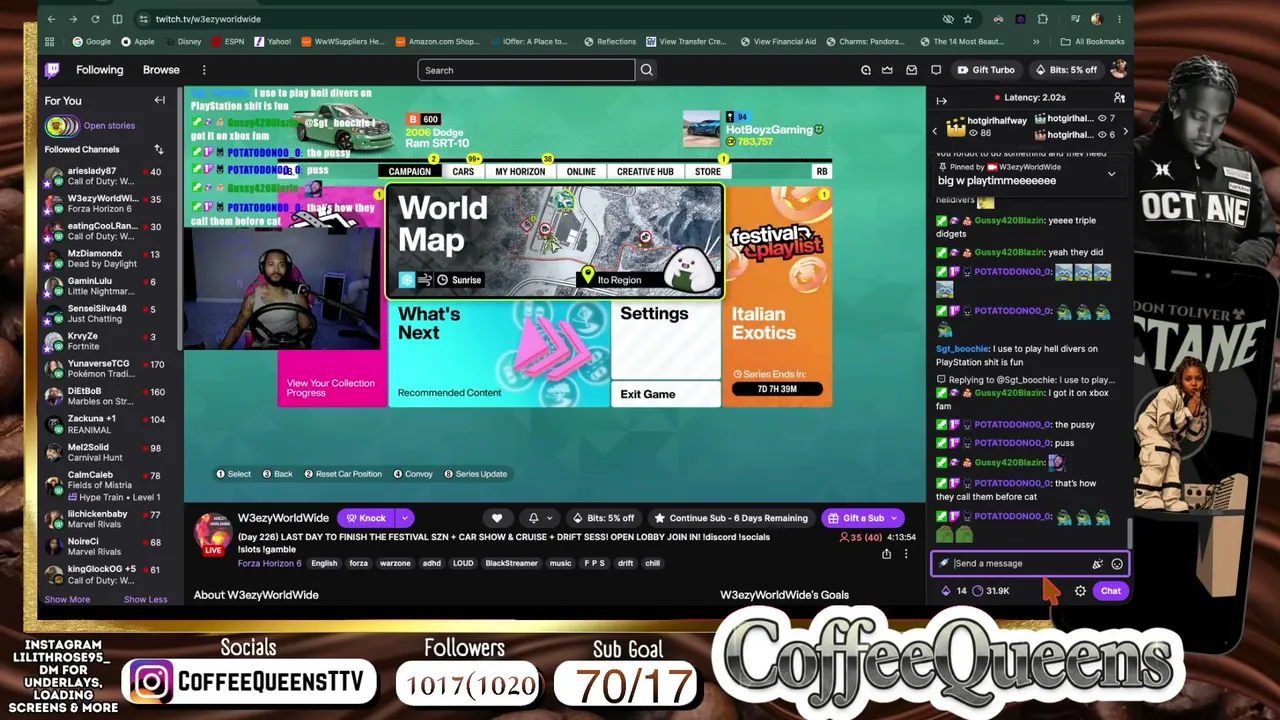The height and width of the screenshot is (720, 1280).
Task: Click the stream bits 5% off button below video
Action: pos(604,518)
